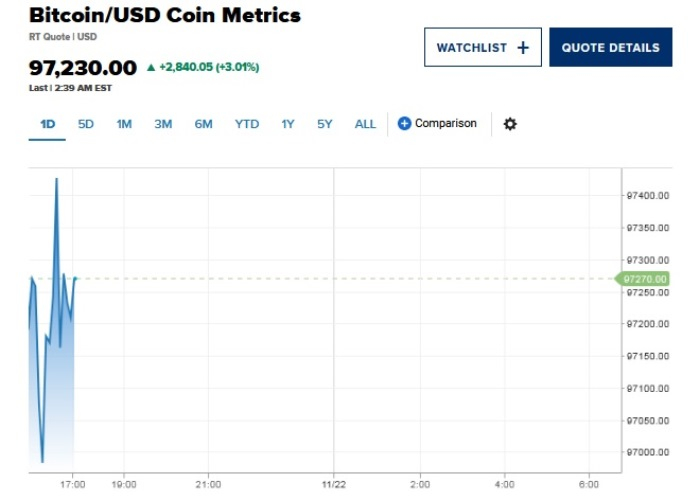
Task: Select the YTD time range
Action: pyautogui.click(x=247, y=124)
